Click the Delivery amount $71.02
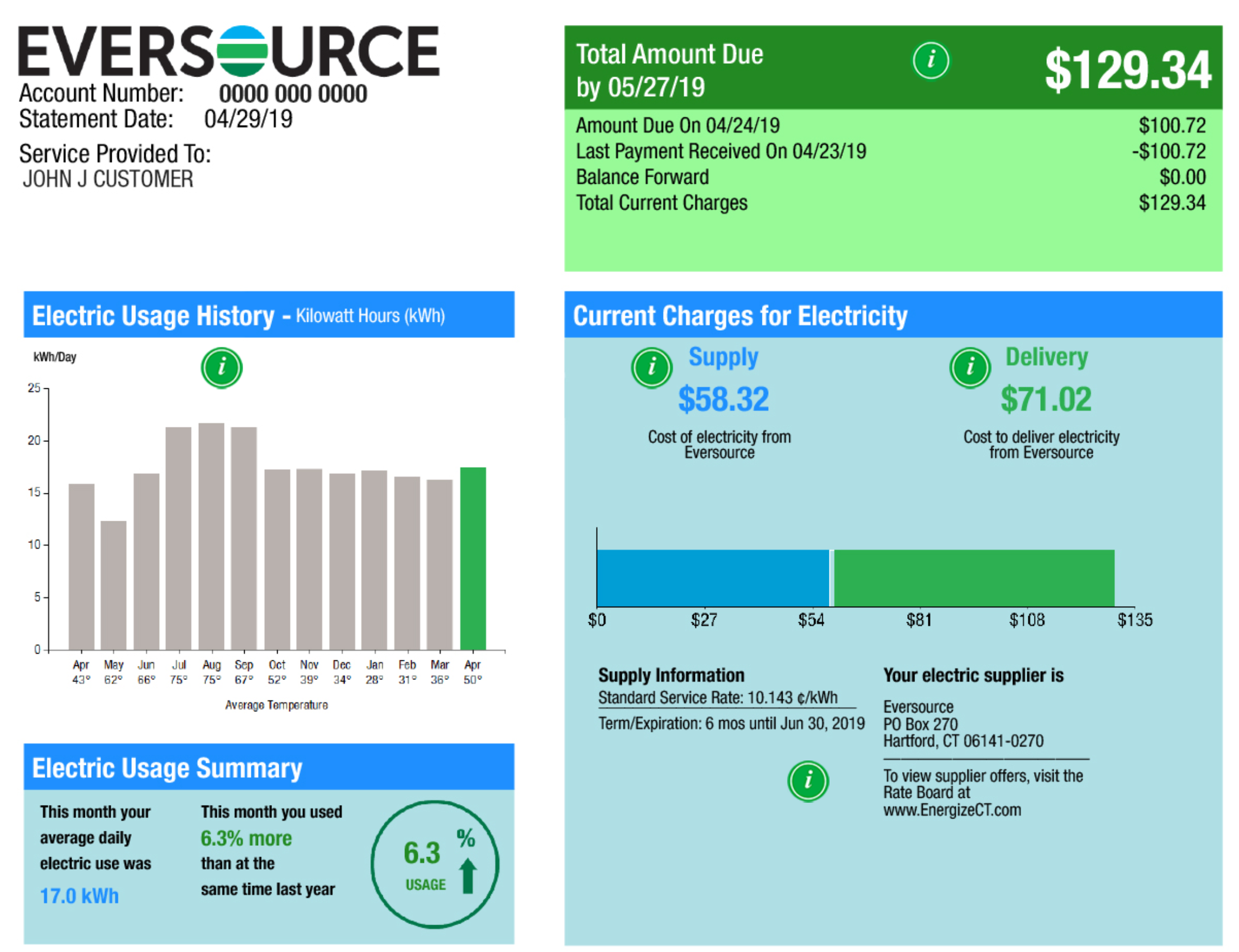Screen dimensions: 1239x952 1046,399
